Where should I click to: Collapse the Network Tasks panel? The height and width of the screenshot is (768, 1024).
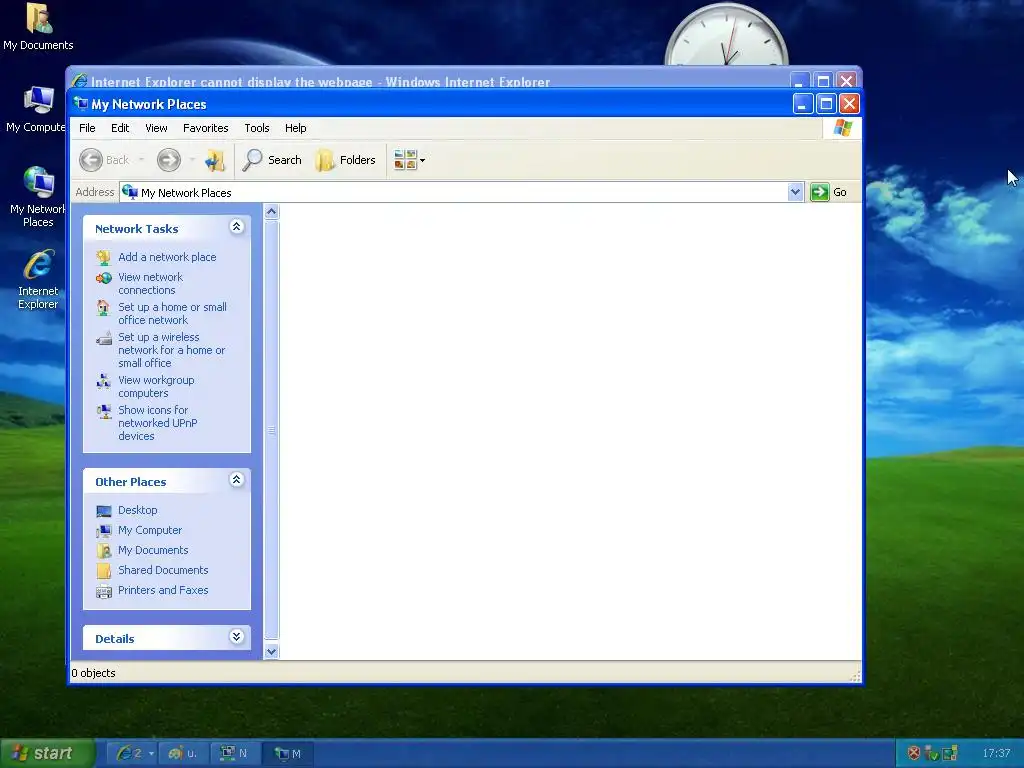click(236, 227)
